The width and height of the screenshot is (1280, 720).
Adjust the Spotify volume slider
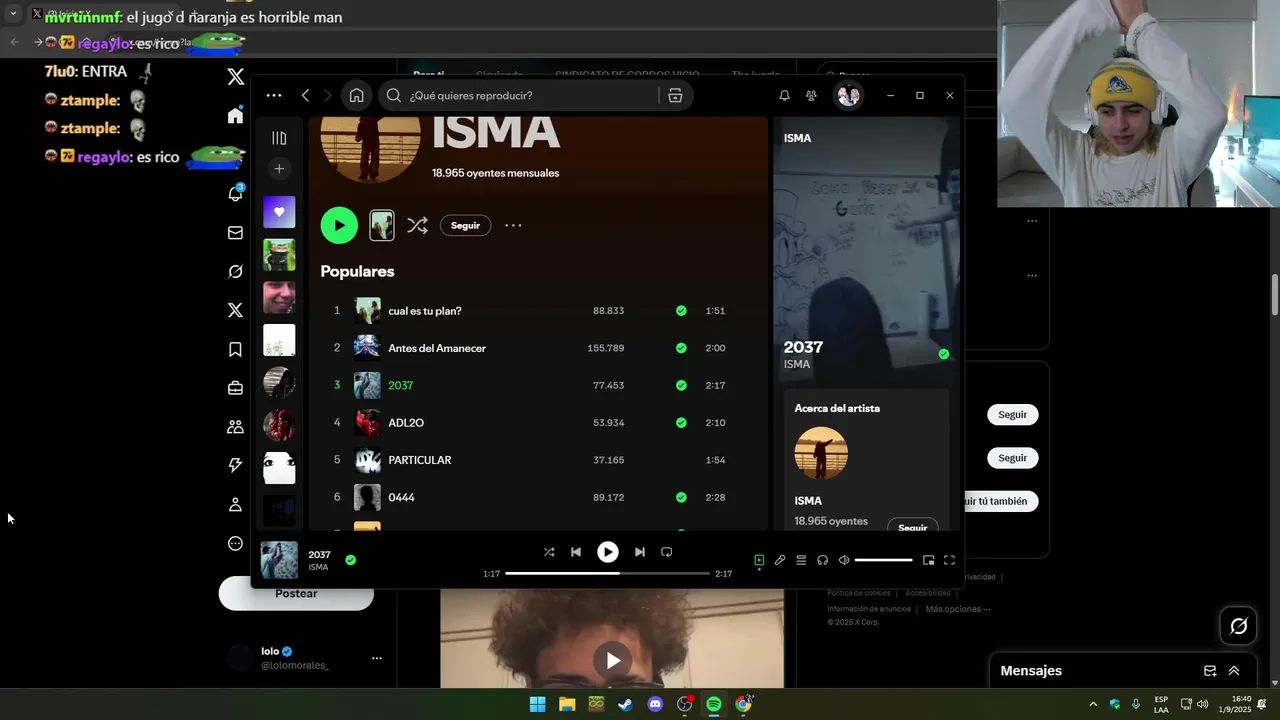coord(884,560)
